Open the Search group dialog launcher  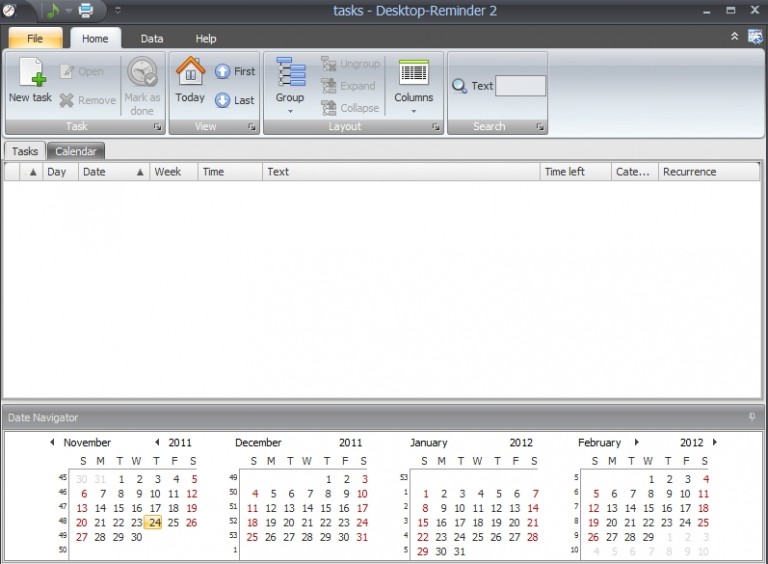point(540,127)
